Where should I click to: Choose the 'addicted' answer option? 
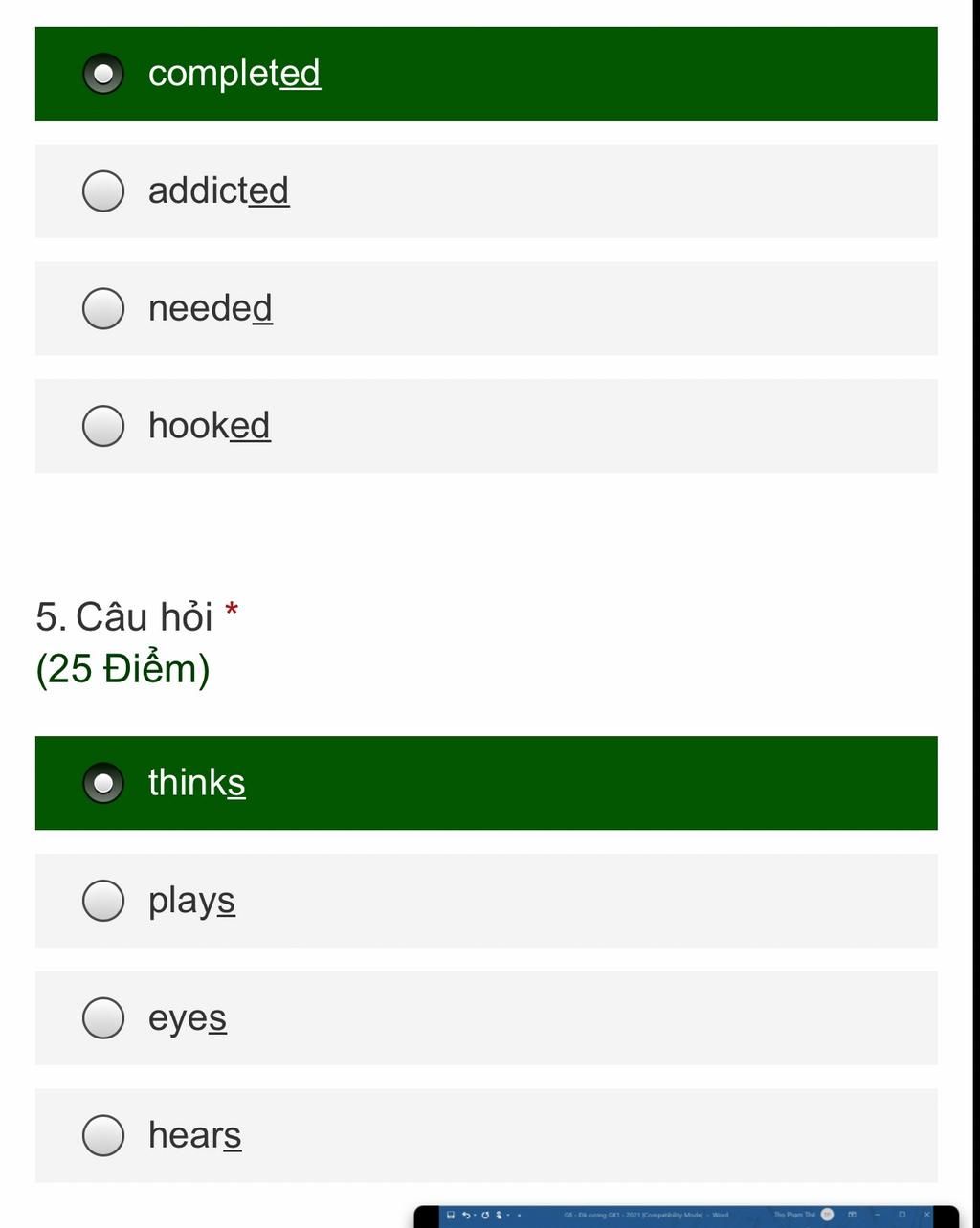(x=486, y=191)
